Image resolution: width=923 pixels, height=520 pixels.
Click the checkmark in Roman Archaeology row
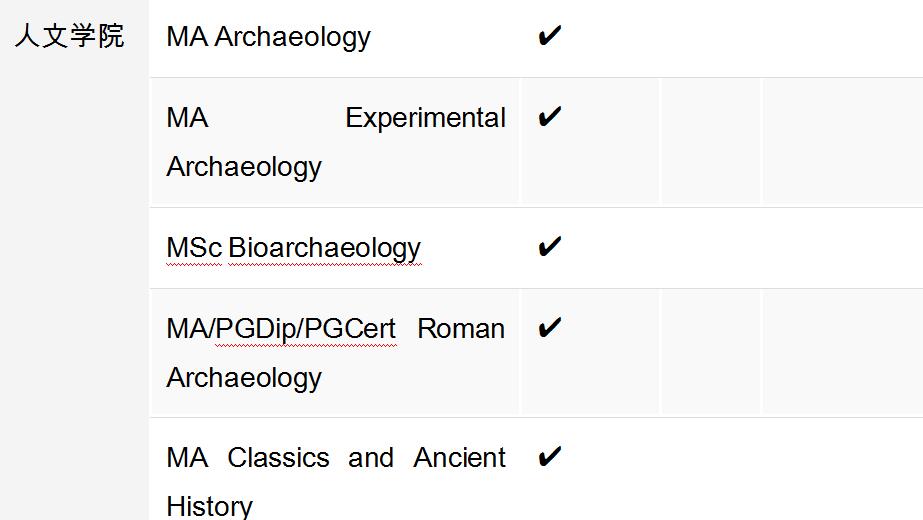click(550, 328)
